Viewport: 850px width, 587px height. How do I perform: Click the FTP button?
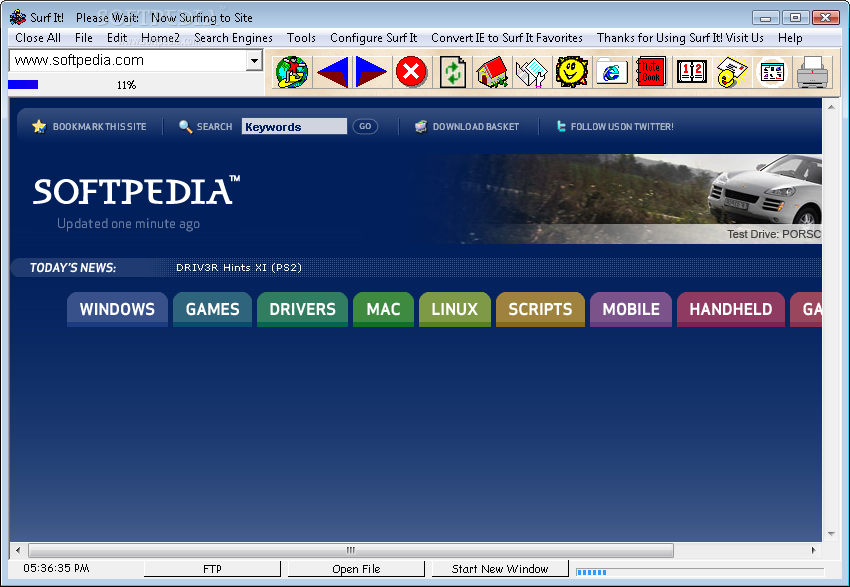click(x=212, y=569)
